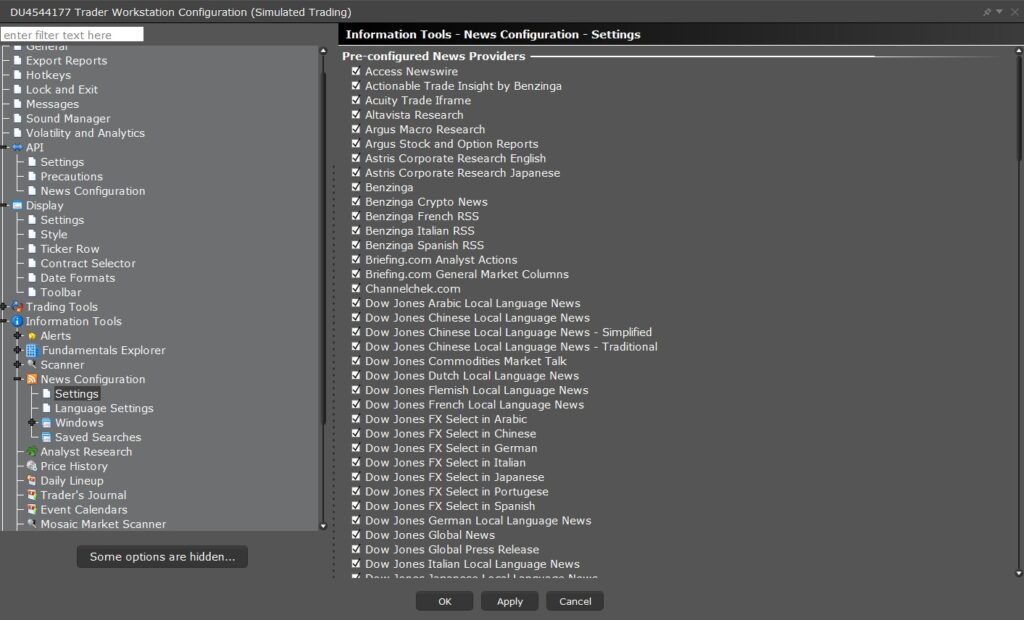Click the Saved Searches icon
The height and width of the screenshot is (620, 1024).
point(46,437)
